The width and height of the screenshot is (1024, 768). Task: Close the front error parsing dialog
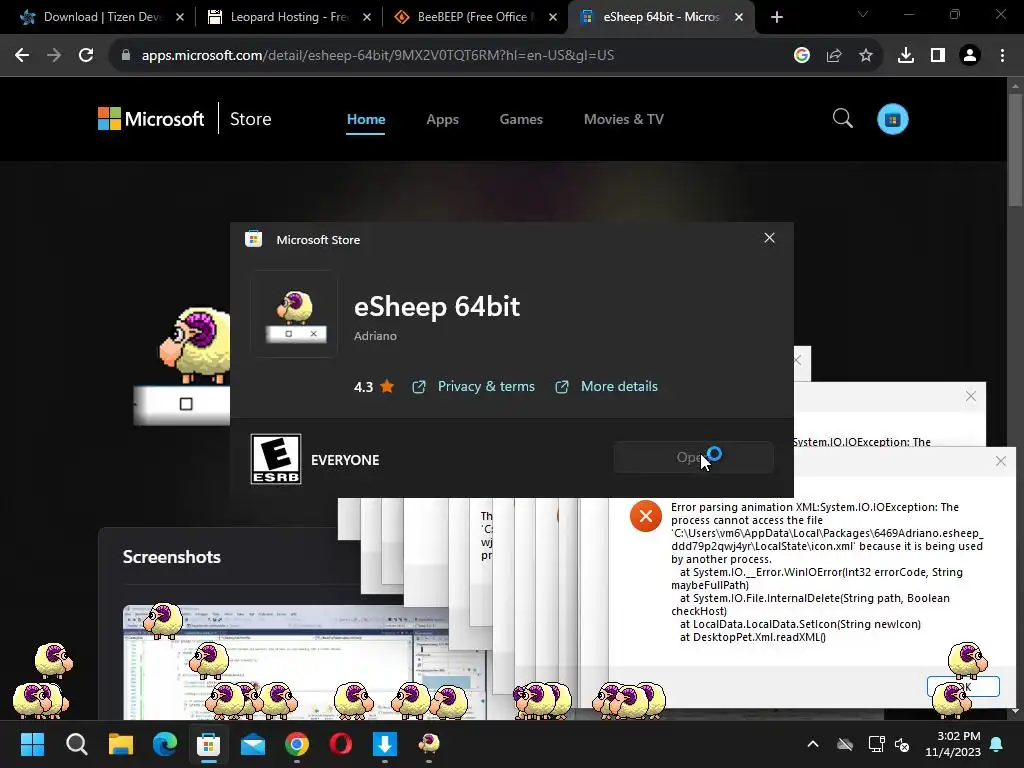(1000, 461)
